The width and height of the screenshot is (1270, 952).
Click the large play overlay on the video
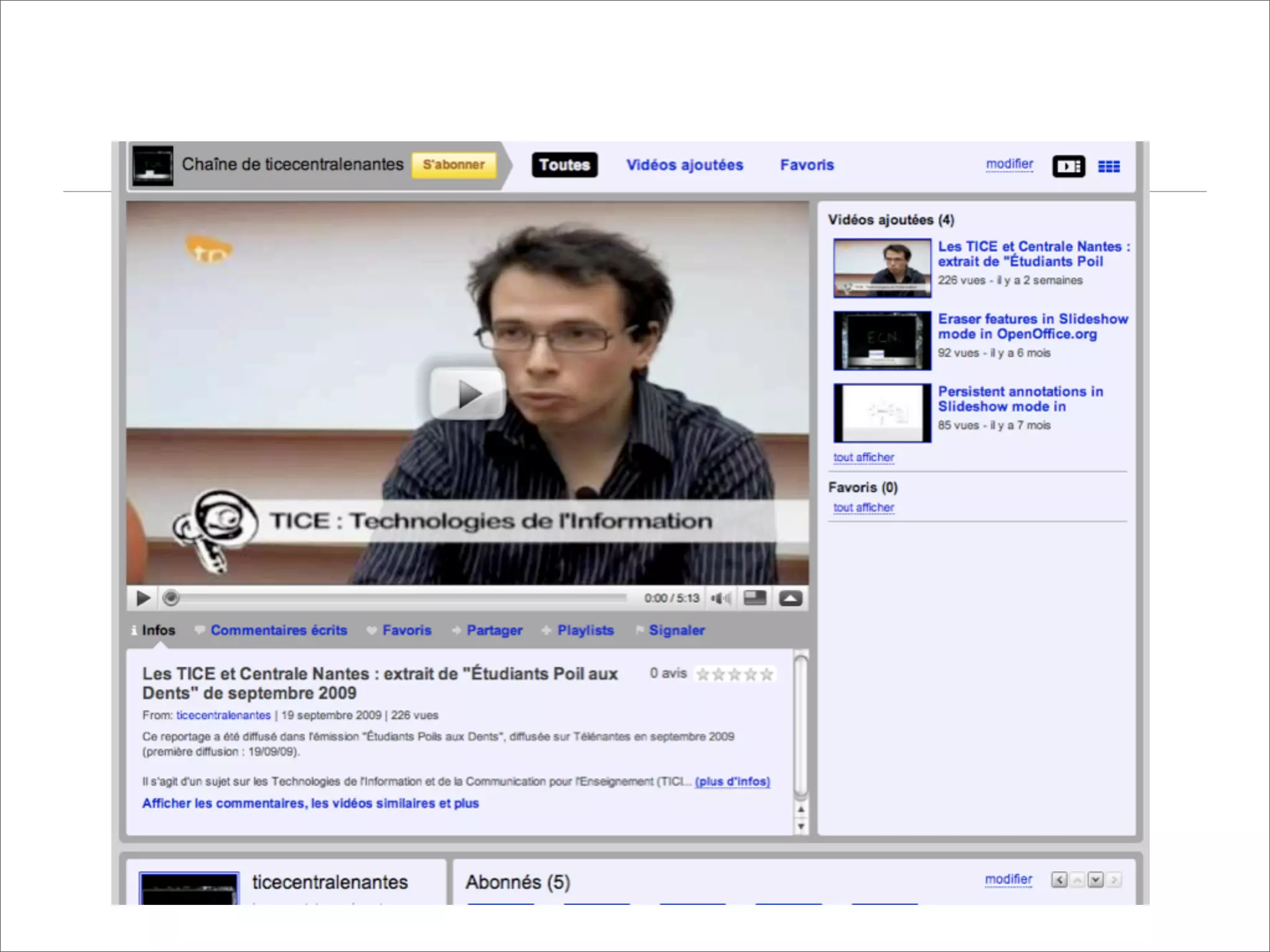tap(468, 393)
